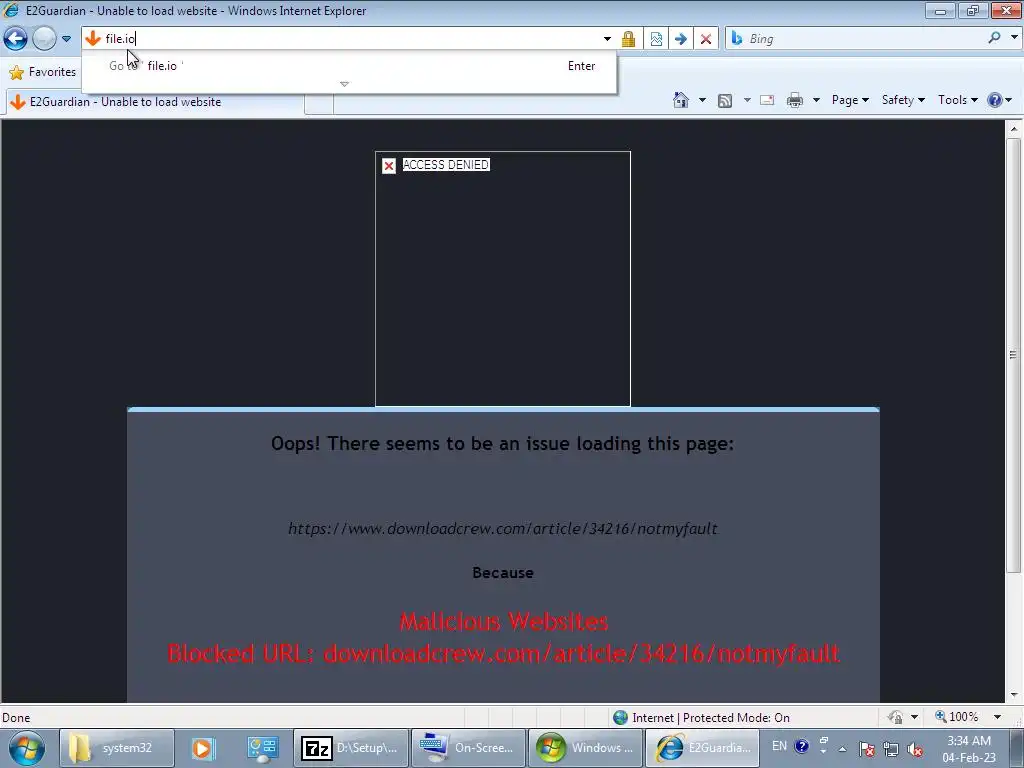Open the Home button dropdown arrow

(x=702, y=100)
